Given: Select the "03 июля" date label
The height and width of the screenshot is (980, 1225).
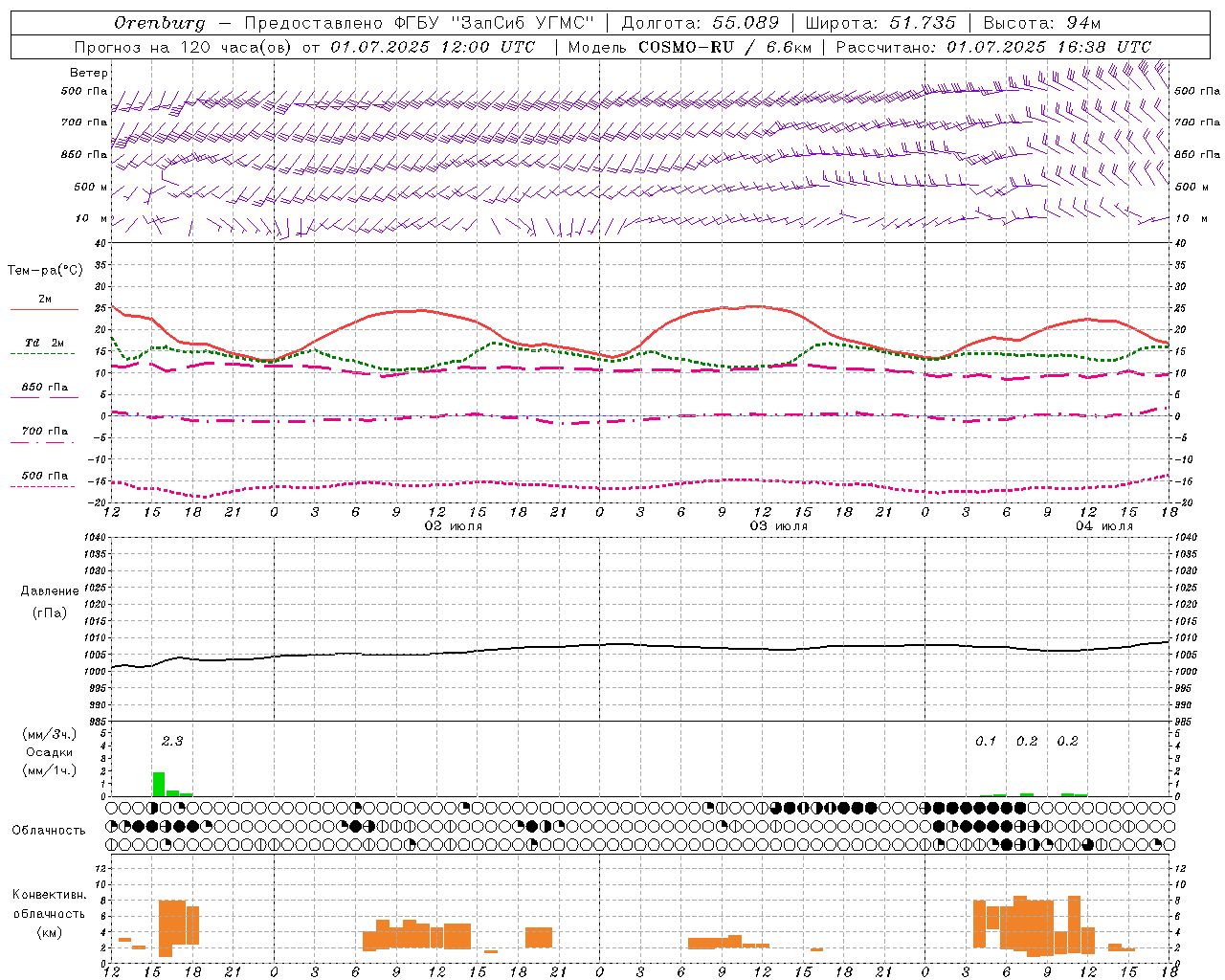Looking at the screenshot, I should (779, 526).
